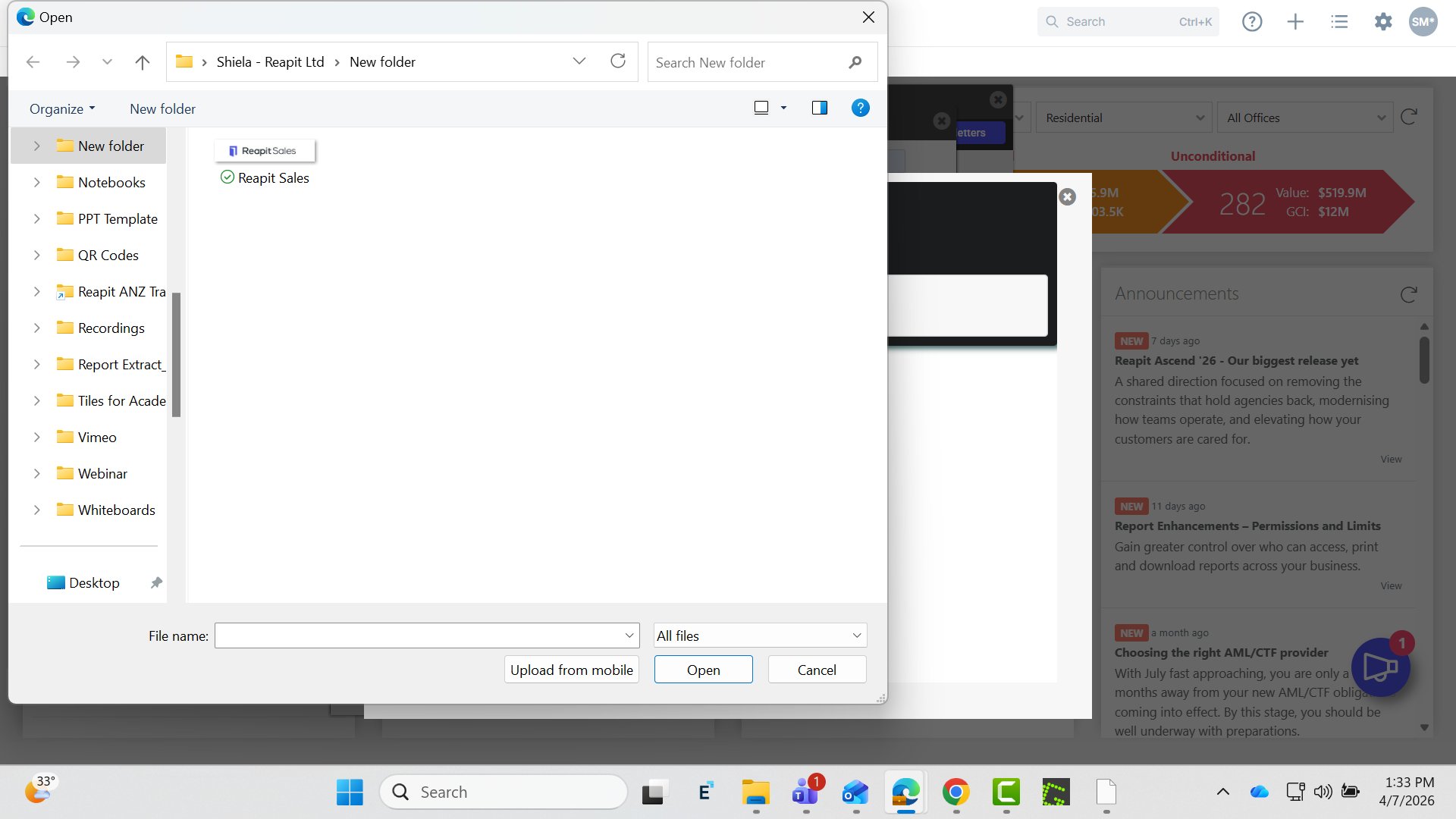Expand the address bar previous locations dropdown
The height and width of the screenshot is (819, 1456).
579,61
